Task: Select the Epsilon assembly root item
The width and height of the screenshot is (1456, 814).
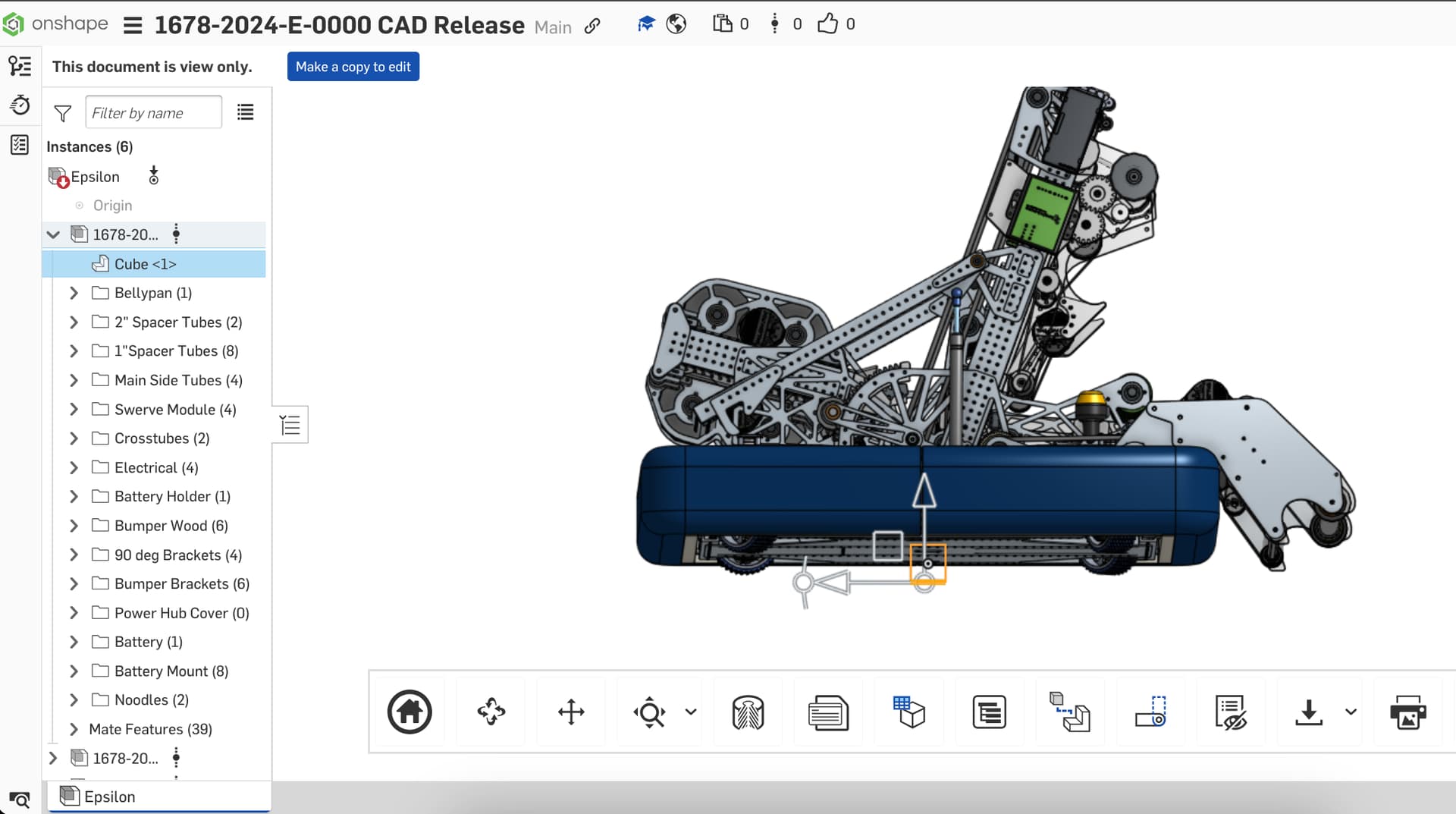Action: point(95,177)
